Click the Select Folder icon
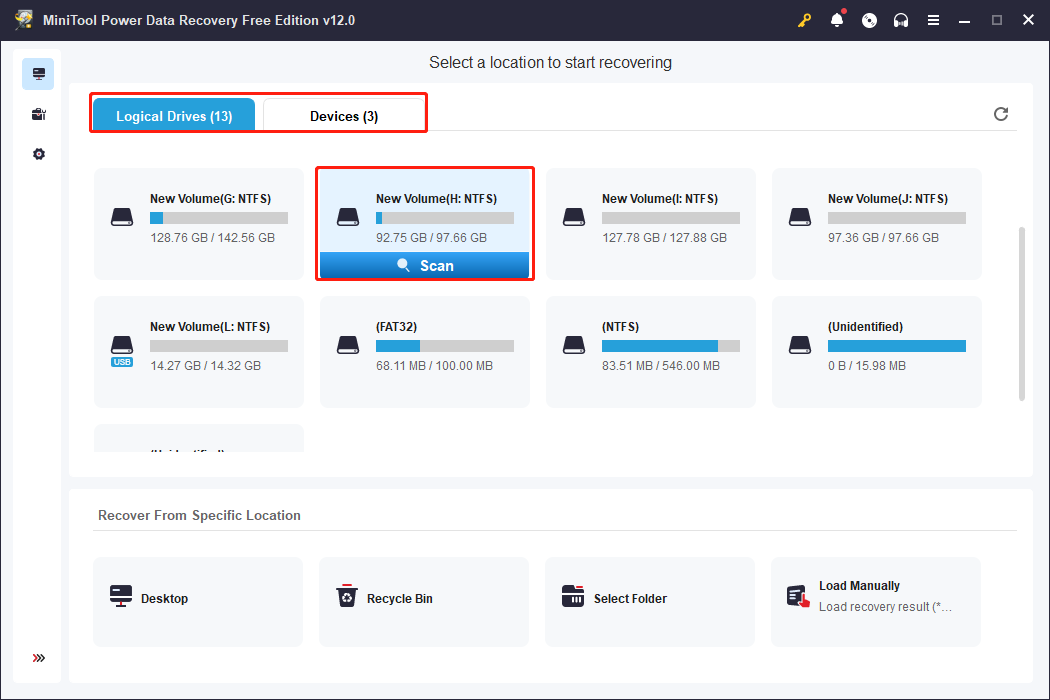 (573, 596)
